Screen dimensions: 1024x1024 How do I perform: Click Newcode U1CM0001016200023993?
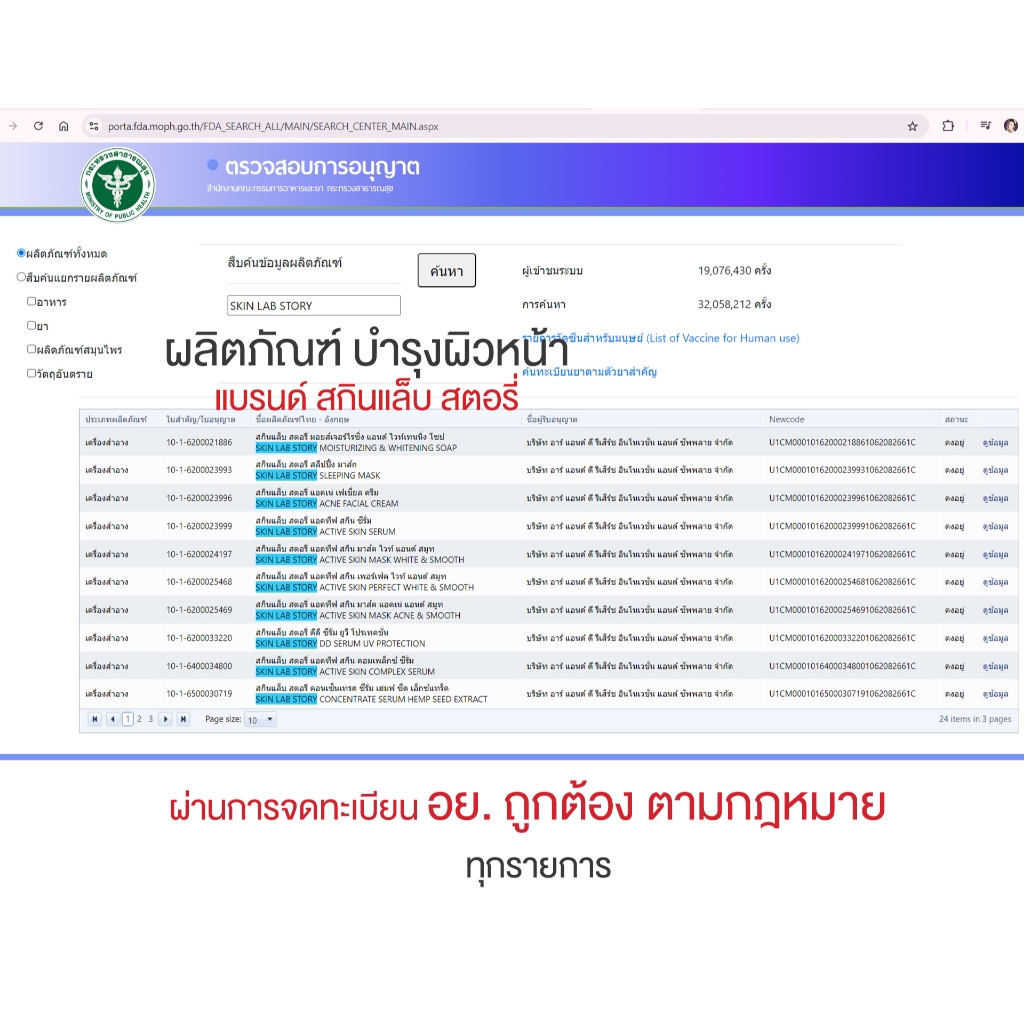click(842, 470)
